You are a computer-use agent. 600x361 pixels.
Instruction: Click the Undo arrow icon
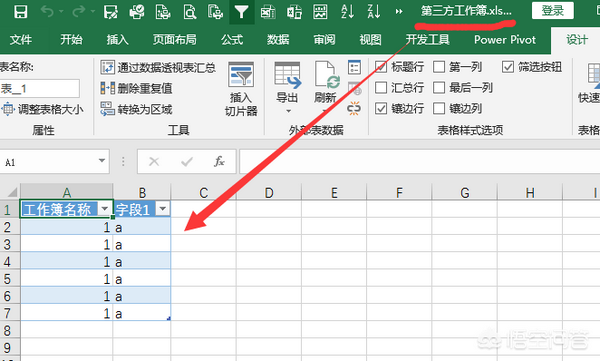pyautogui.click(x=47, y=11)
